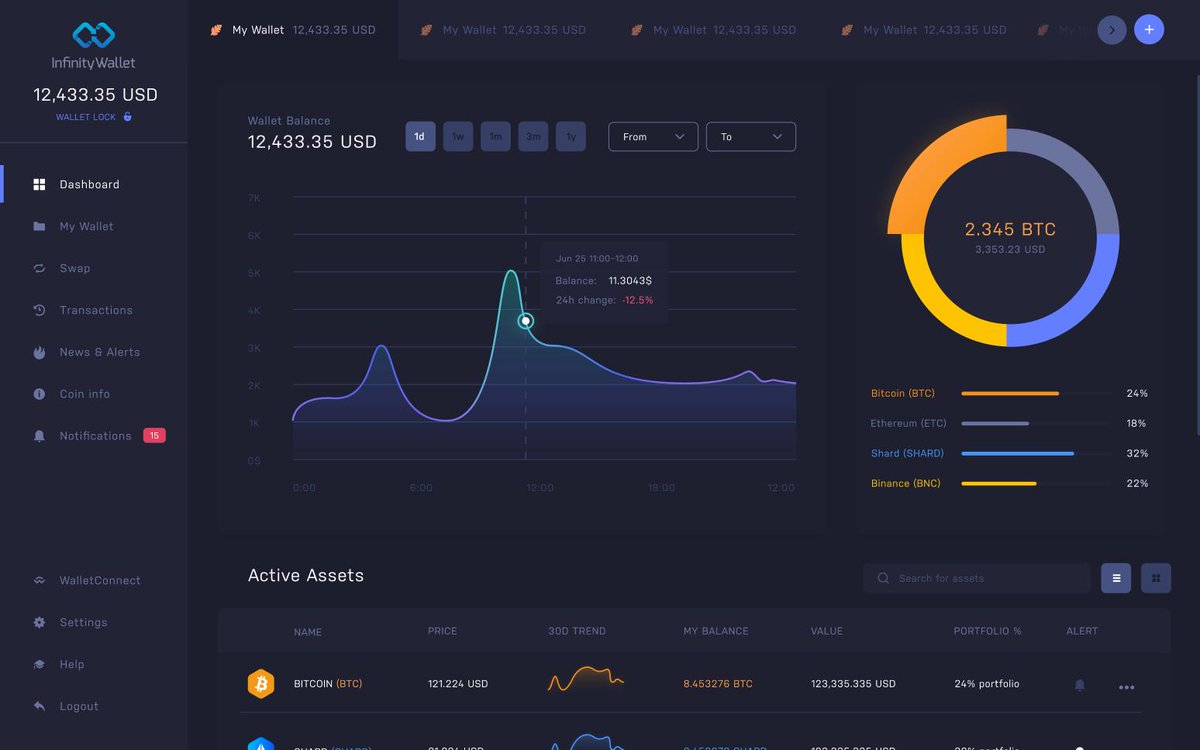Switch assets to list view
Image resolution: width=1200 pixels, height=750 pixels.
[1116, 578]
